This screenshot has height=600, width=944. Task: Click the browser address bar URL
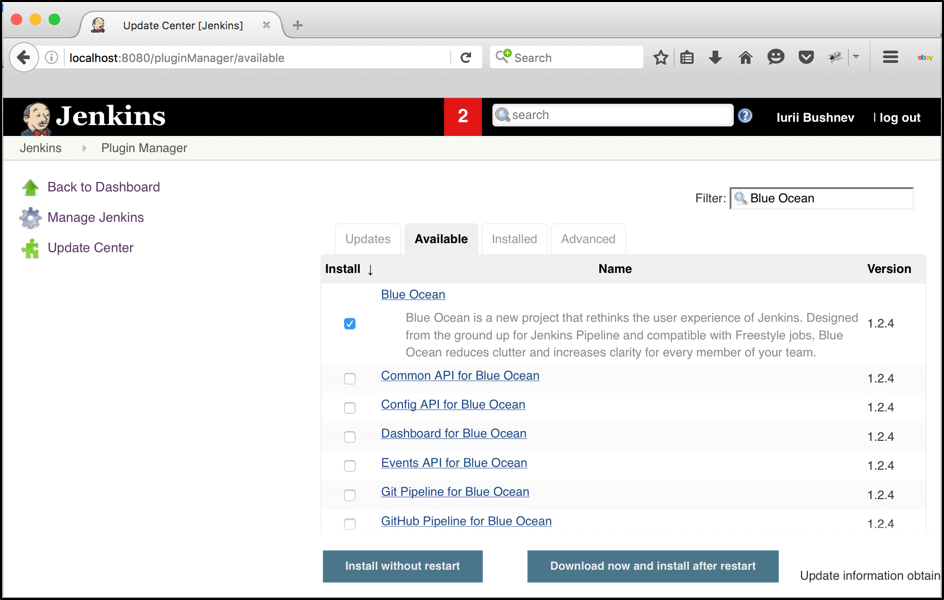(177, 58)
